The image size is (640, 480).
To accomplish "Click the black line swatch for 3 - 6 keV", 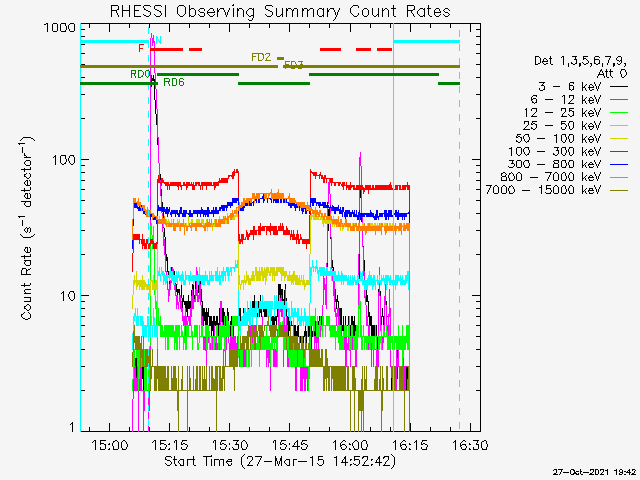I will click(x=619, y=87).
